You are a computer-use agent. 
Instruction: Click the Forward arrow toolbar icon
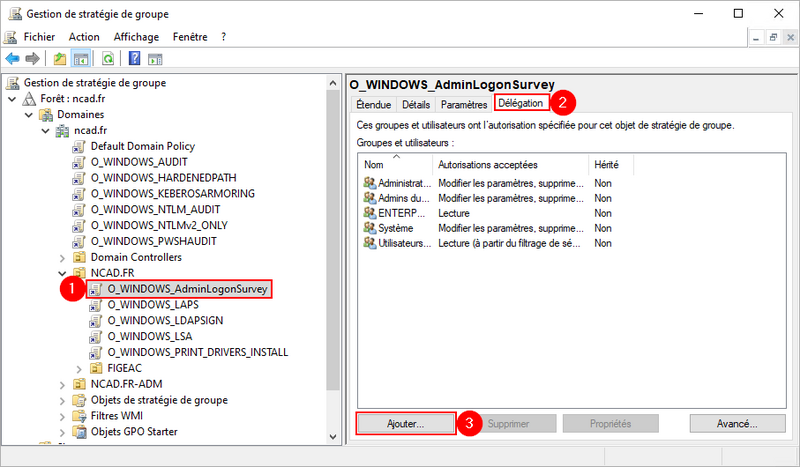point(32,59)
